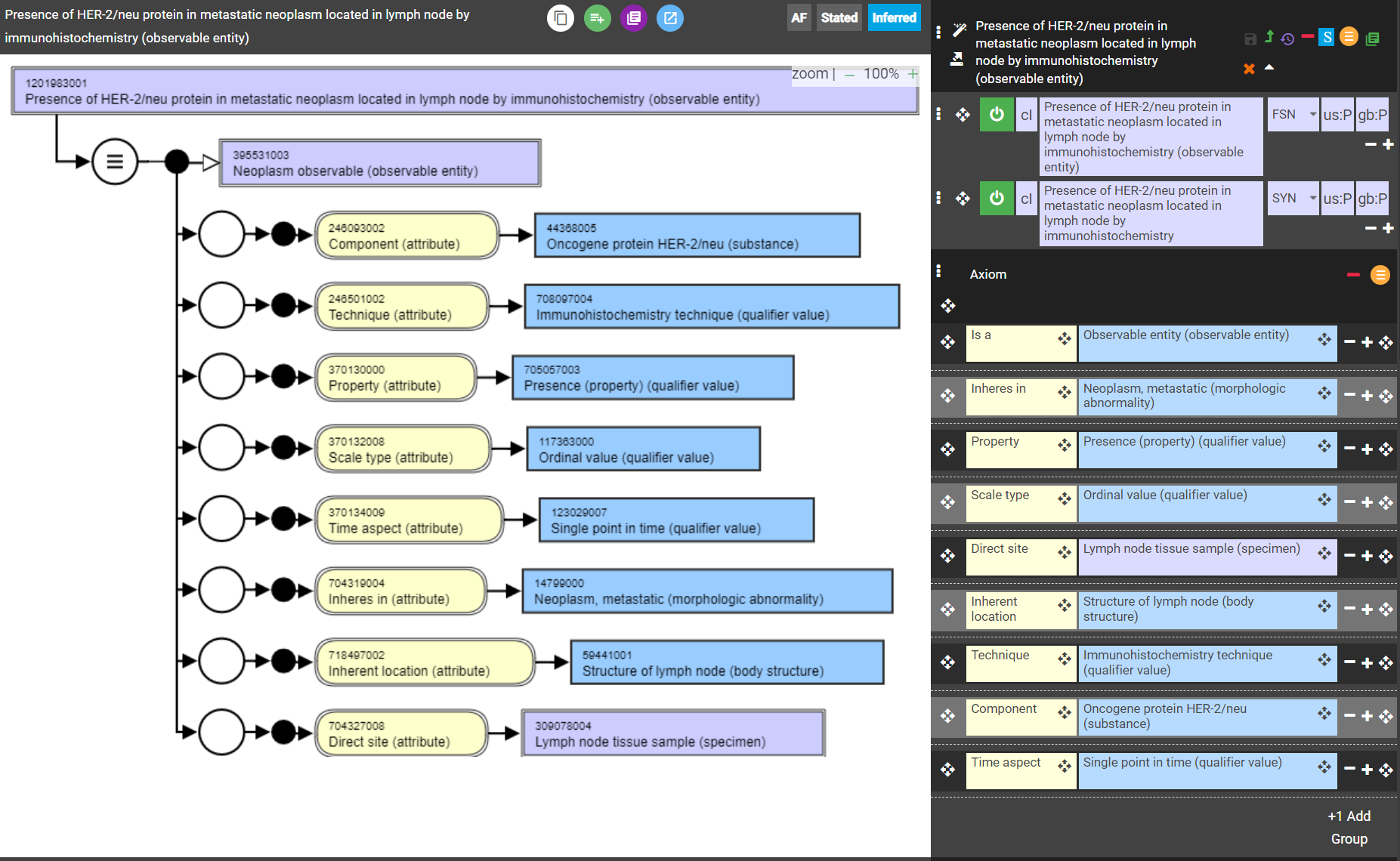Click the stamp icon under the wand icon
Image resolution: width=1400 pixels, height=861 pixels.
tap(957, 59)
